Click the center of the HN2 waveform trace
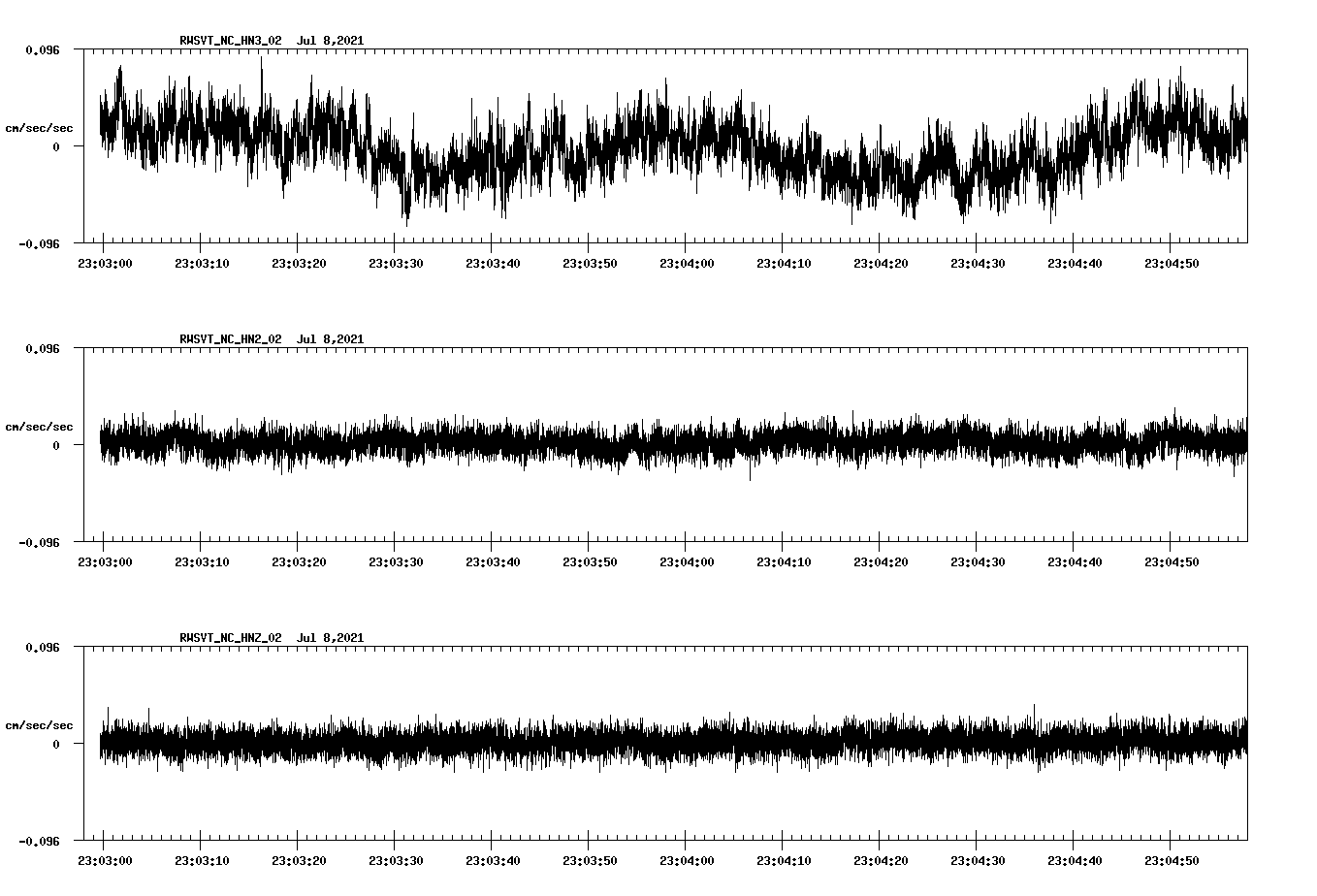The width and height of the screenshot is (1317, 896). [x=669, y=444]
